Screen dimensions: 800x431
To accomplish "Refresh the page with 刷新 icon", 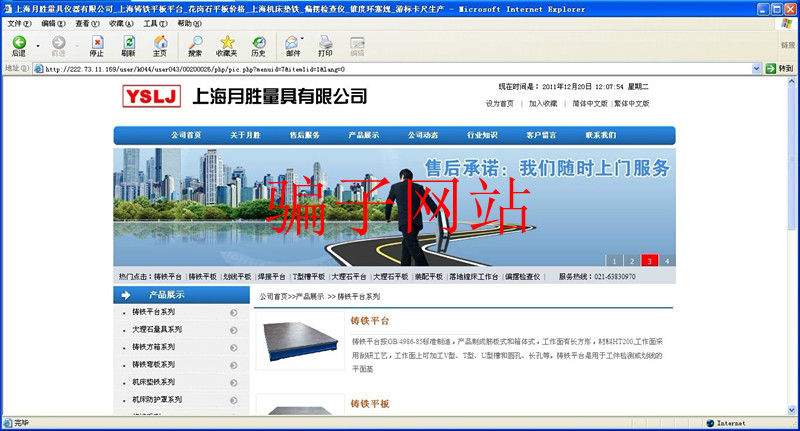I will coord(128,43).
